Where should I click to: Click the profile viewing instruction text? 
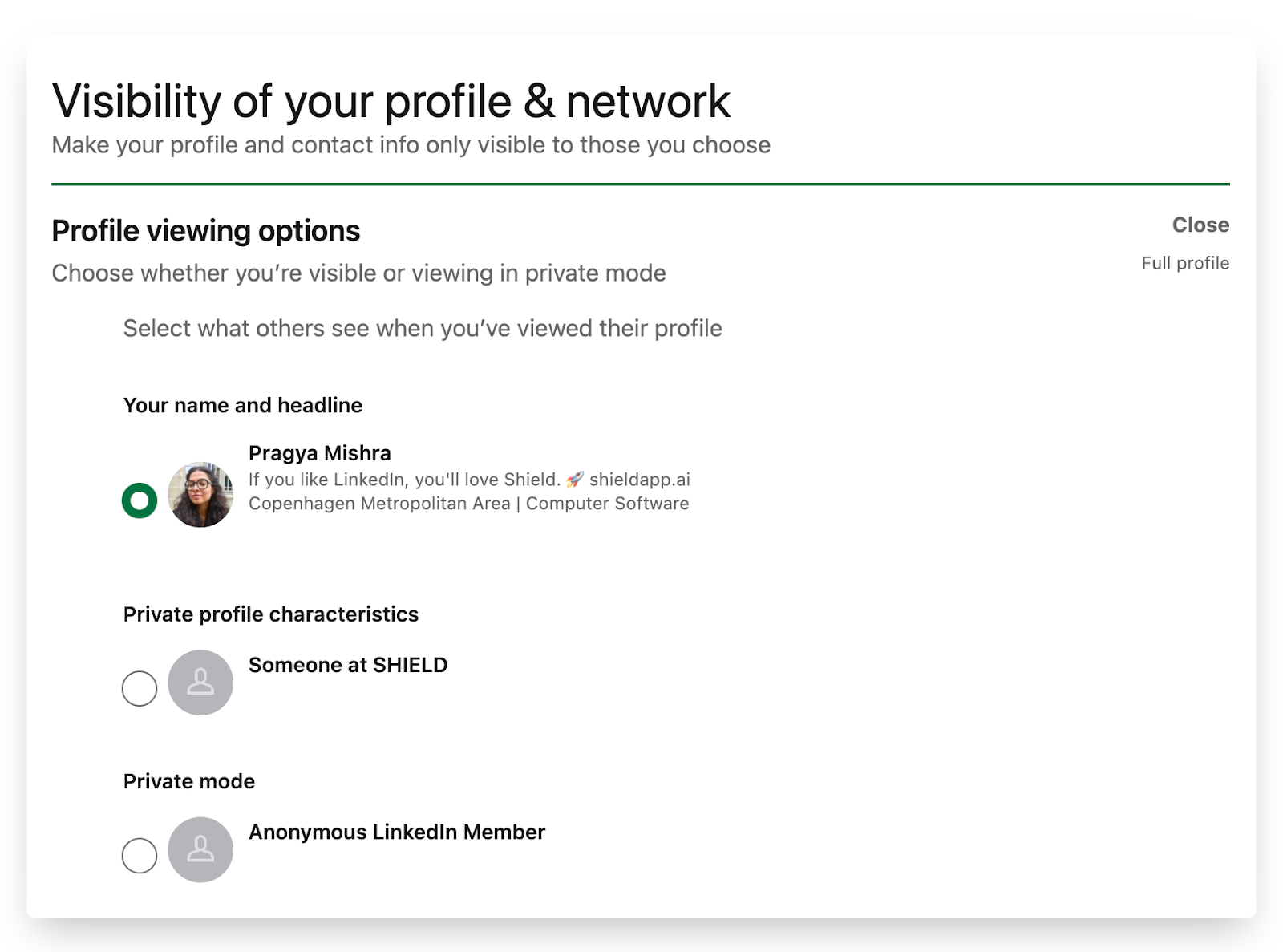[422, 329]
